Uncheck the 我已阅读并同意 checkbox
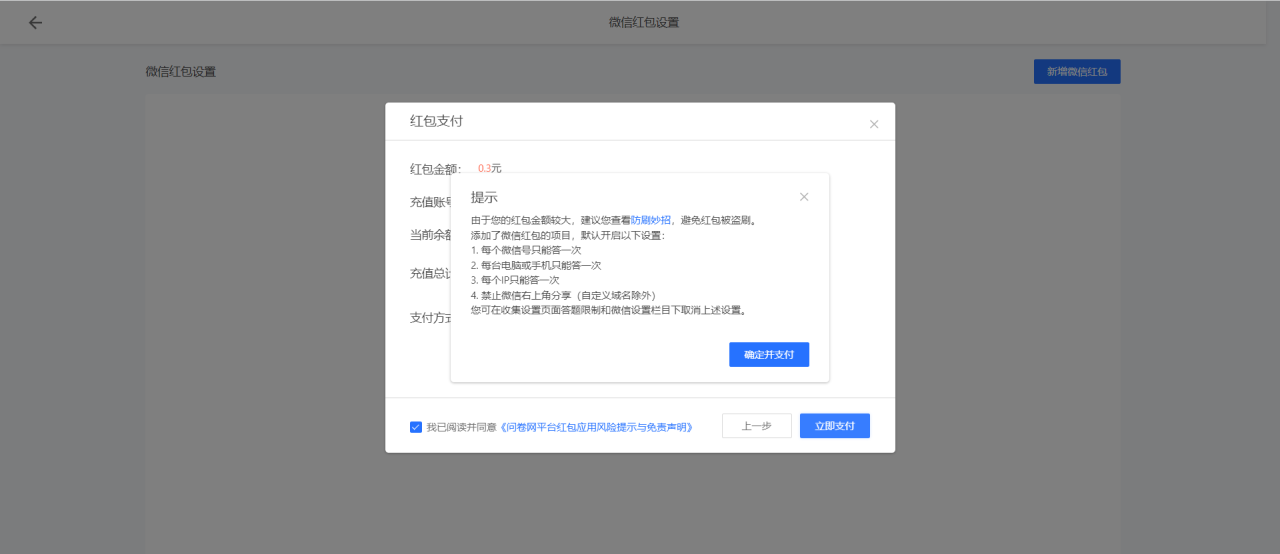This screenshot has width=1280, height=554. (x=416, y=427)
